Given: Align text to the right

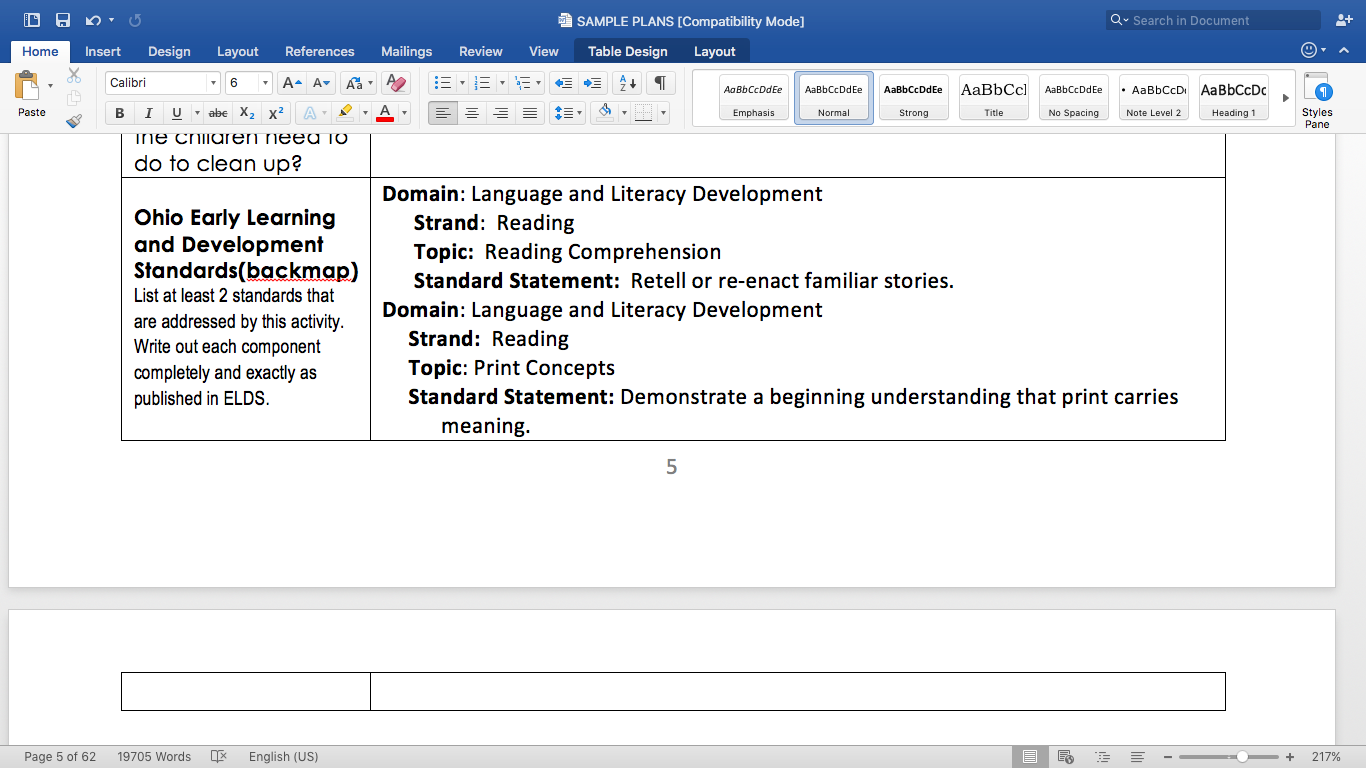Looking at the screenshot, I should [501, 113].
